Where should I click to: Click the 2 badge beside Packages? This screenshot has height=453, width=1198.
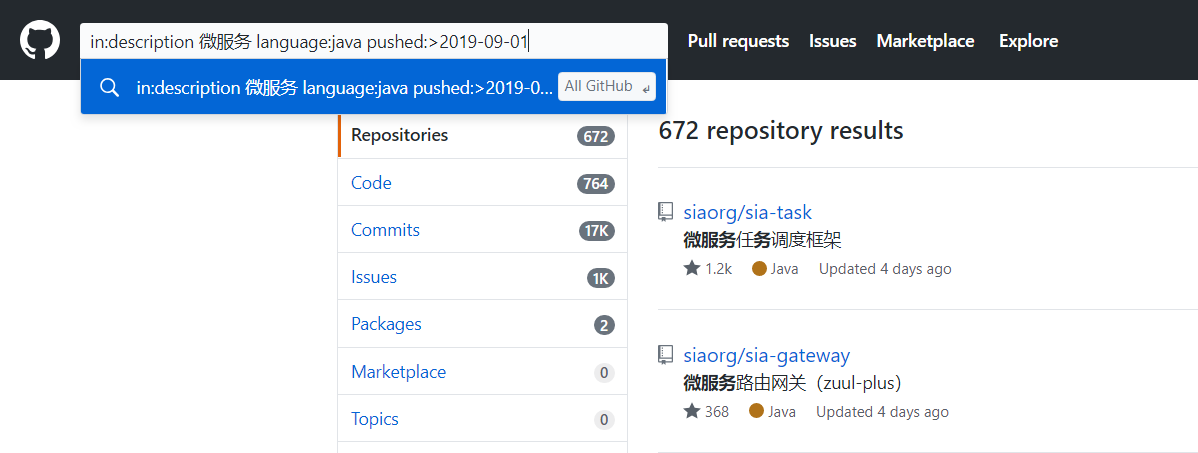[604, 325]
